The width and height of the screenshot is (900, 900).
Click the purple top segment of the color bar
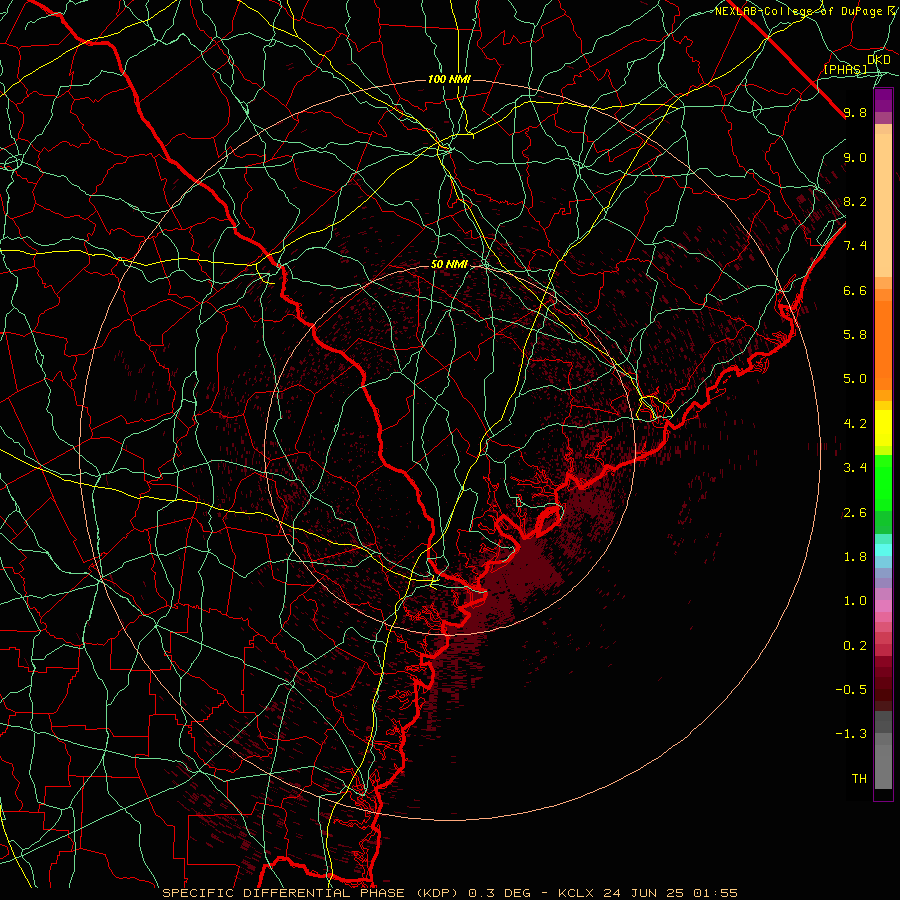point(883,100)
